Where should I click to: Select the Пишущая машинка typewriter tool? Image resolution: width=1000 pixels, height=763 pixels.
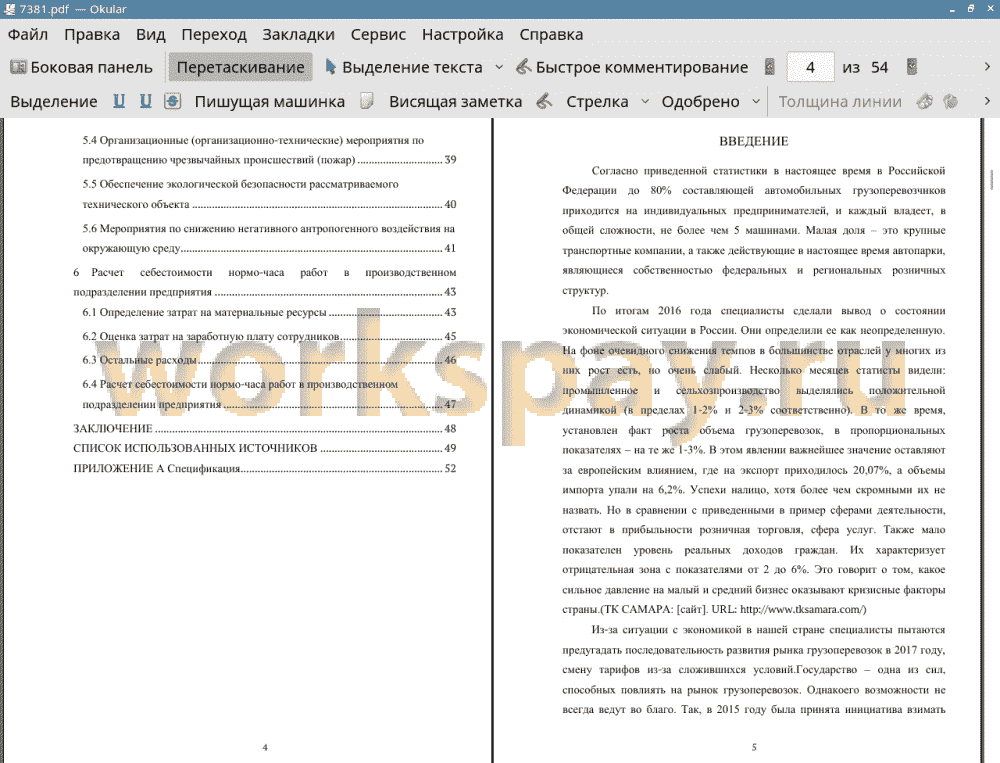click(269, 101)
